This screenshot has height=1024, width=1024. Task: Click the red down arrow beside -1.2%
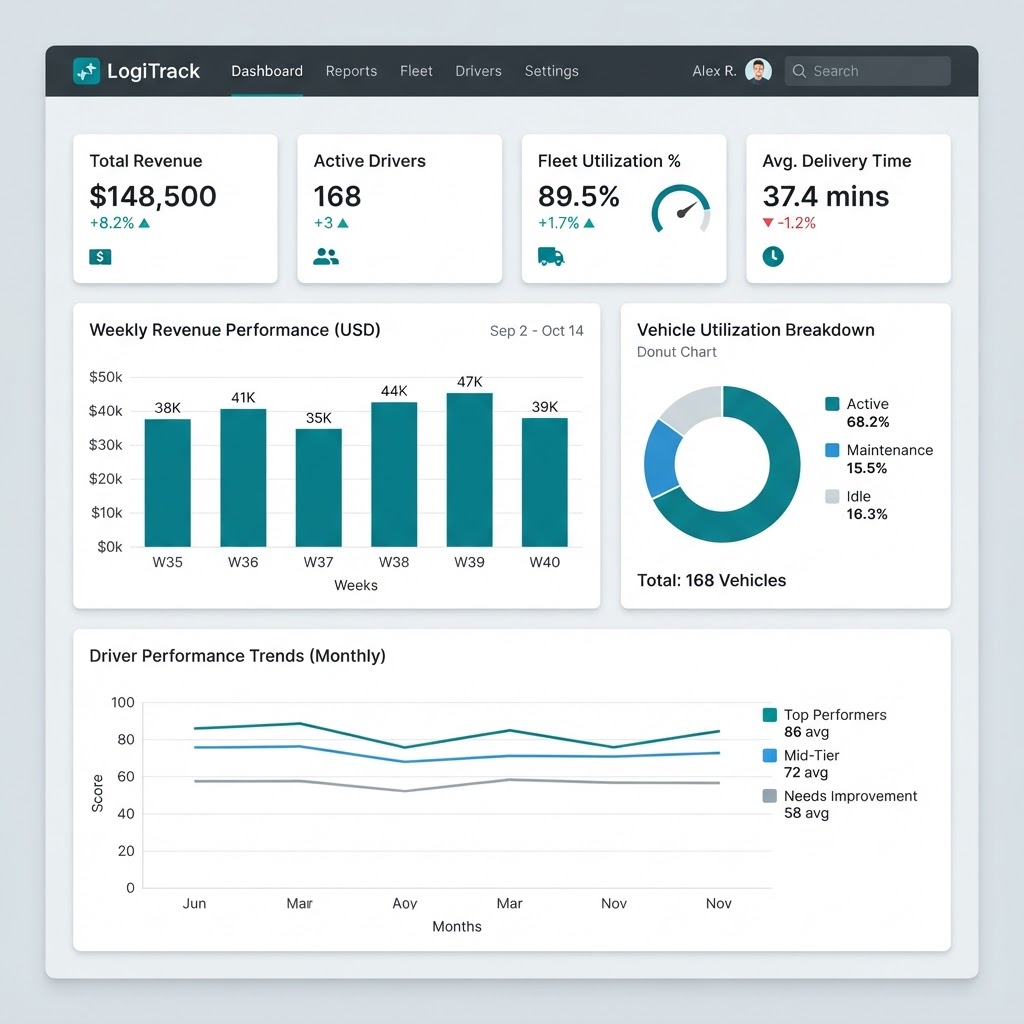[768, 223]
